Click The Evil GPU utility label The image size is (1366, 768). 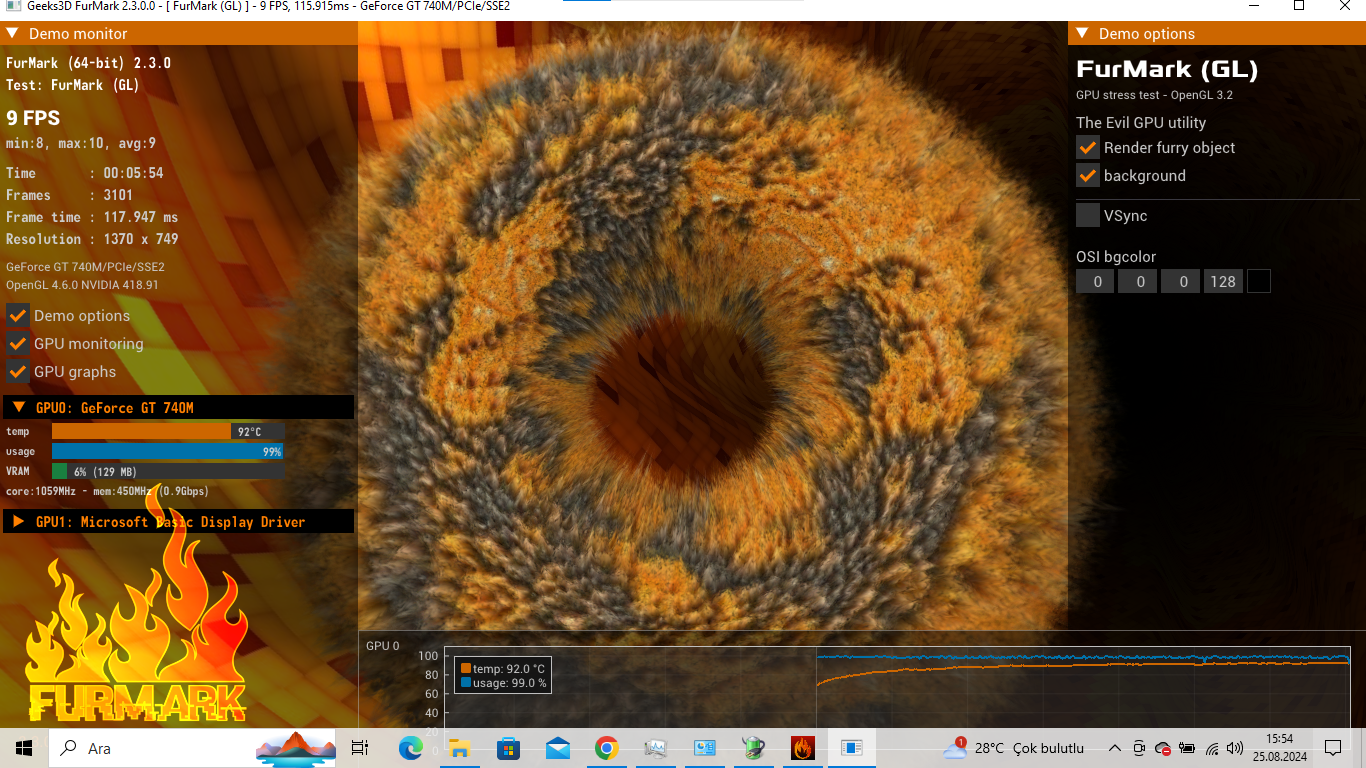click(x=1141, y=122)
